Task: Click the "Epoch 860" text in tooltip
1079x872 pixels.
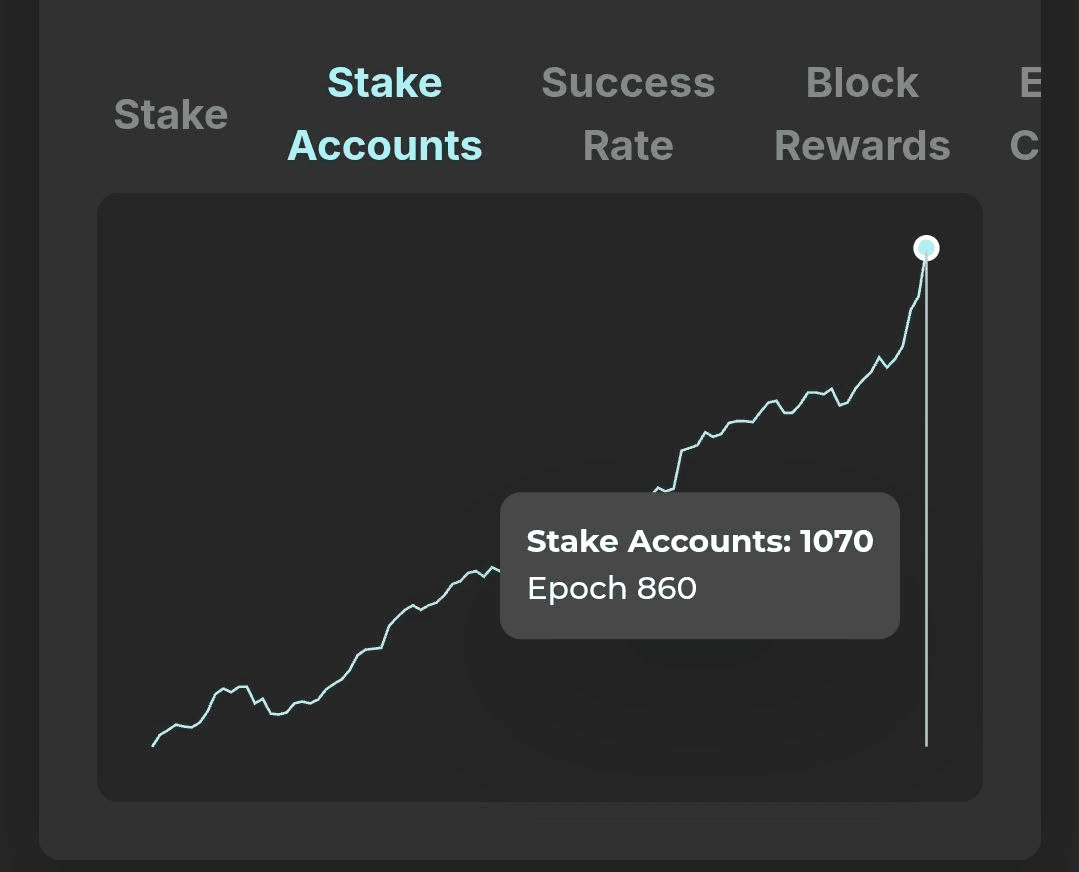Action: point(612,588)
